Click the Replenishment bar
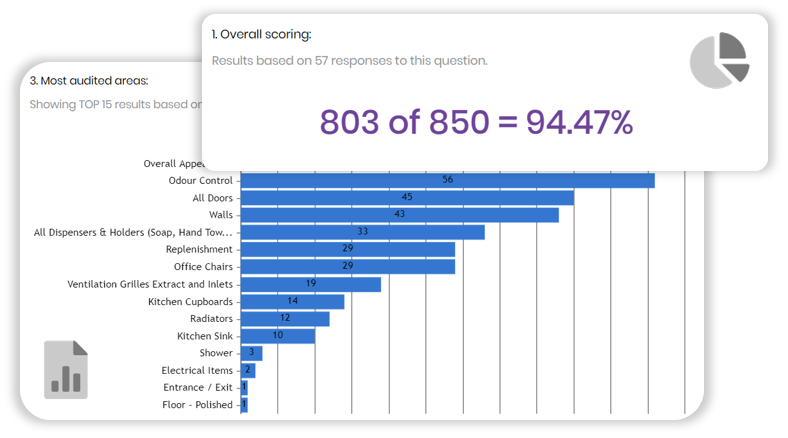The height and width of the screenshot is (438, 788). point(347,249)
